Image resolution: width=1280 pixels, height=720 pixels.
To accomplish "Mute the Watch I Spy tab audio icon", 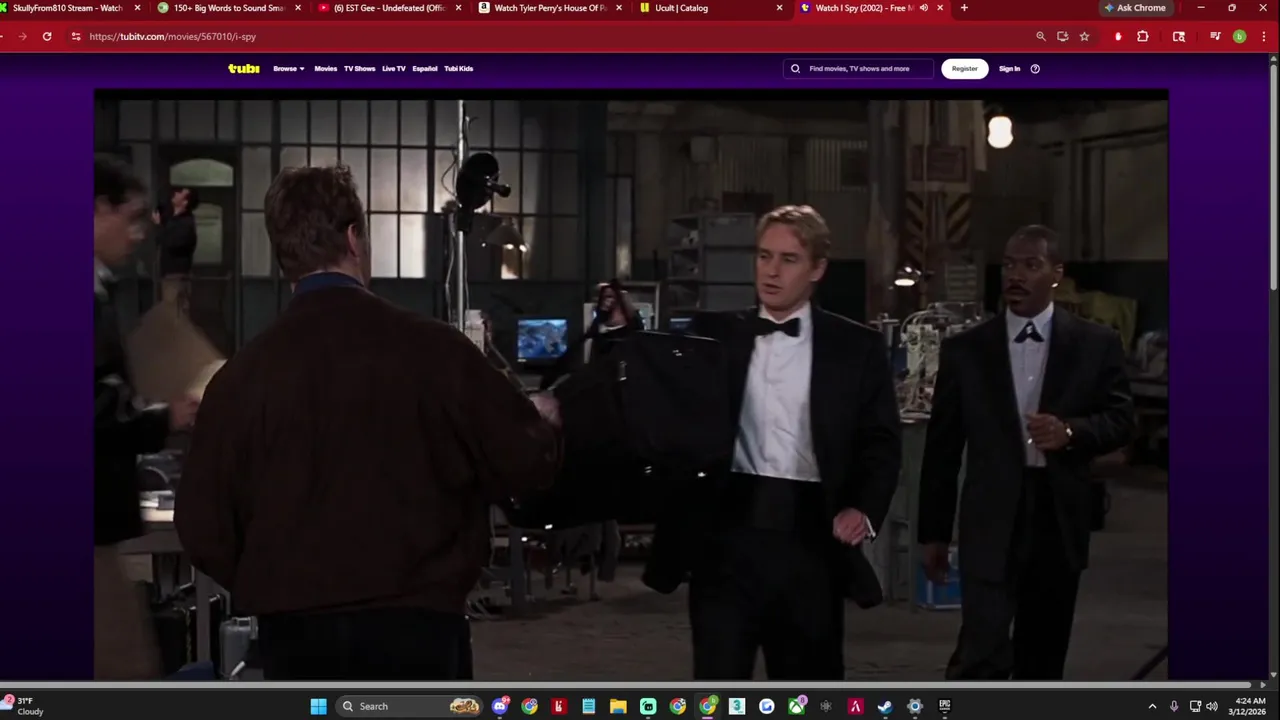I will (x=923, y=8).
